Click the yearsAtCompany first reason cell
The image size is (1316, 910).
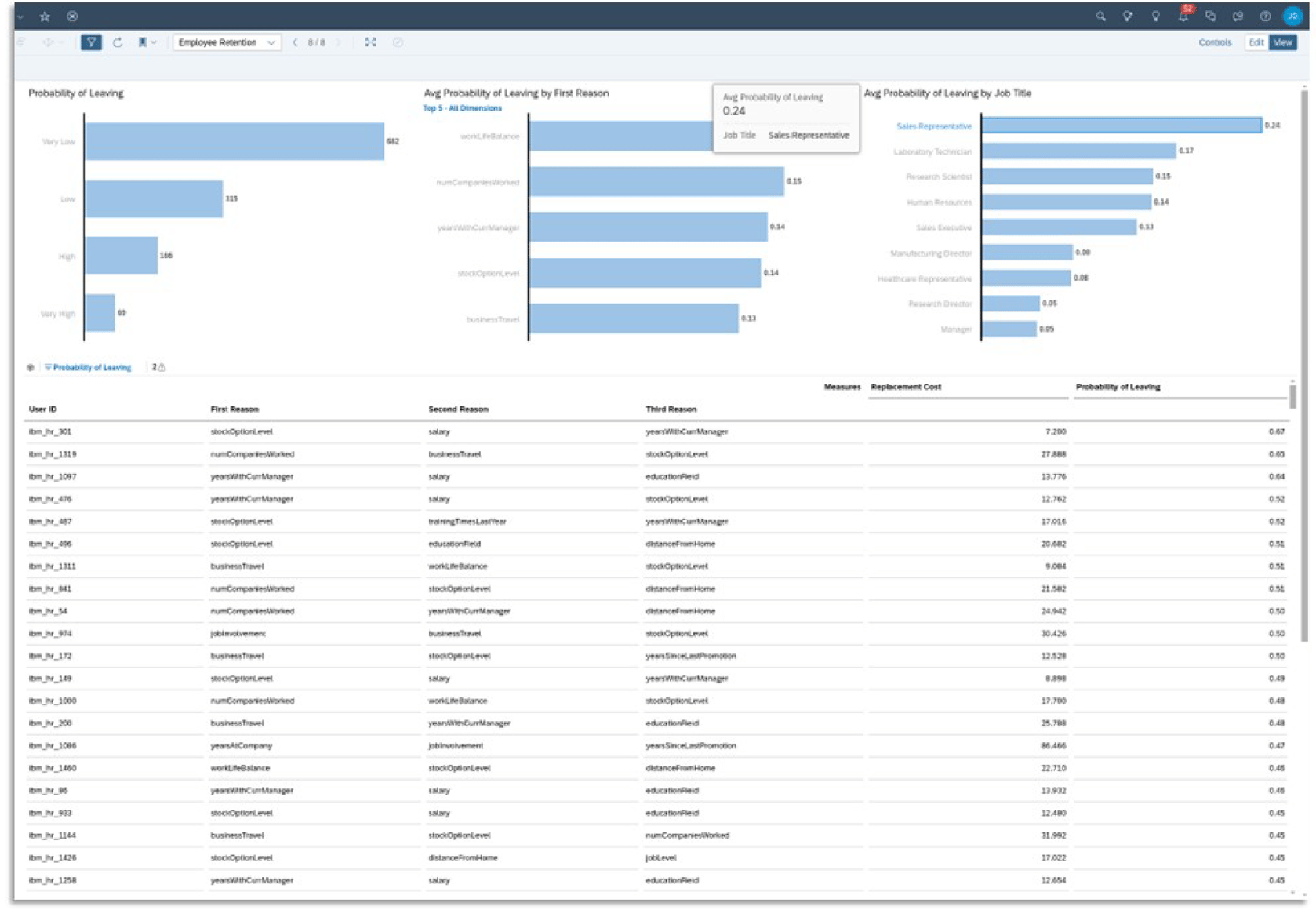tap(242, 745)
